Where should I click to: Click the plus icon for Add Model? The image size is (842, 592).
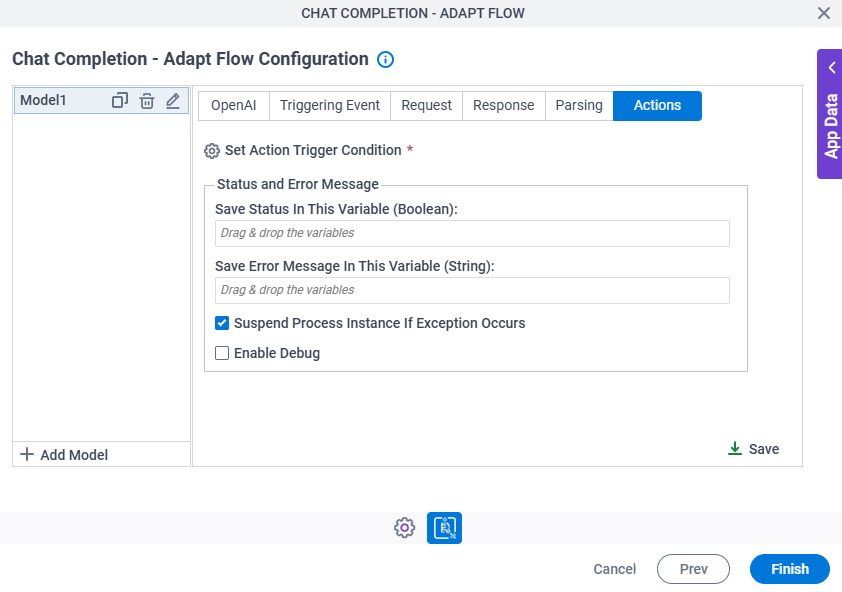click(27, 454)
